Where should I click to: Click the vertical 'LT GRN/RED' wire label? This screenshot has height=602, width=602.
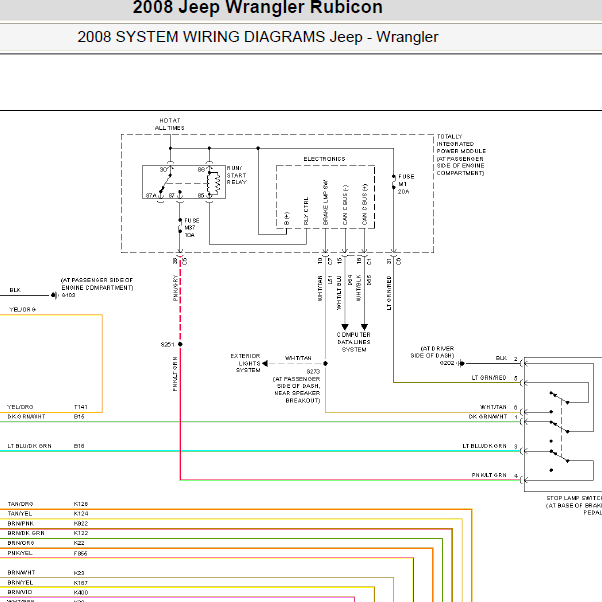[x=389, y=293]
